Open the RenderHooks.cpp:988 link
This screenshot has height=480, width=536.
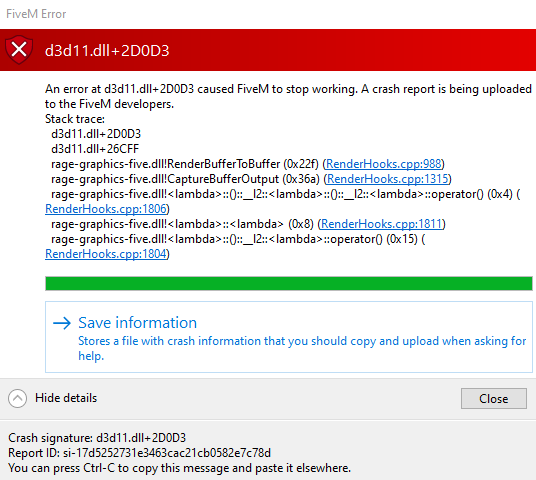tap(383, 164)
